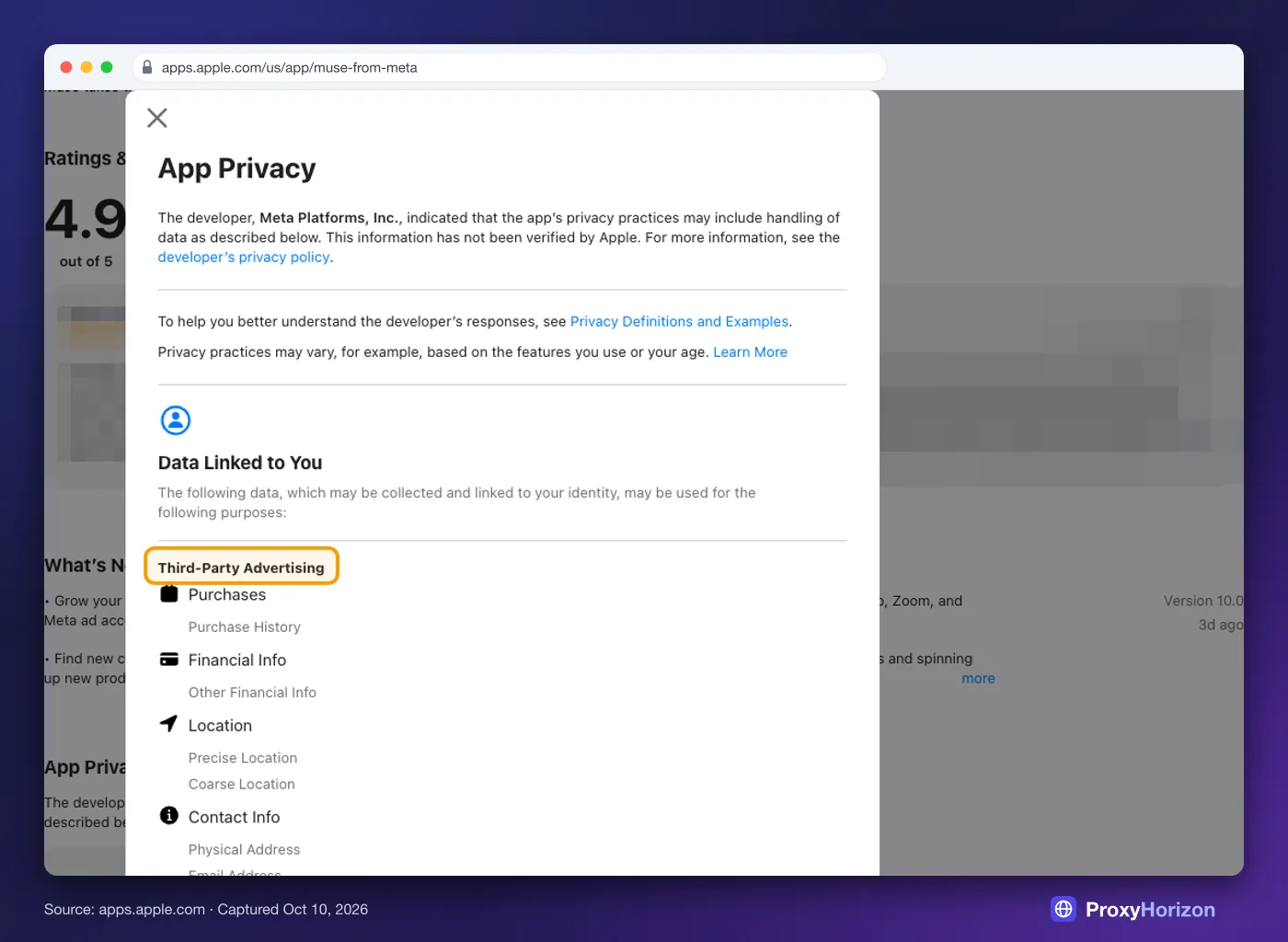Click the "out of 5" rating text
The height and width of the screenshot is (942, 1288).
86,262
